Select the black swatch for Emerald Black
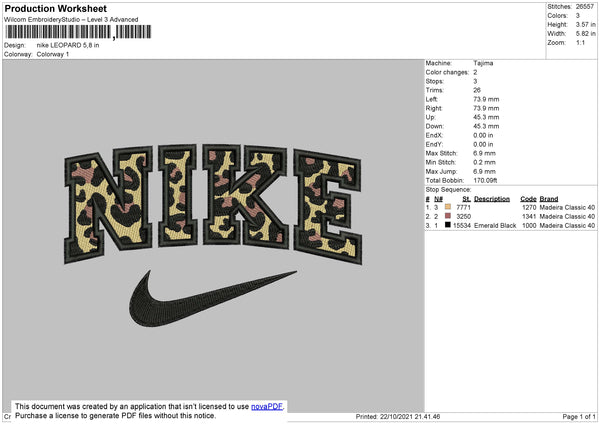 pyautogui.click(x=448, y=225)
